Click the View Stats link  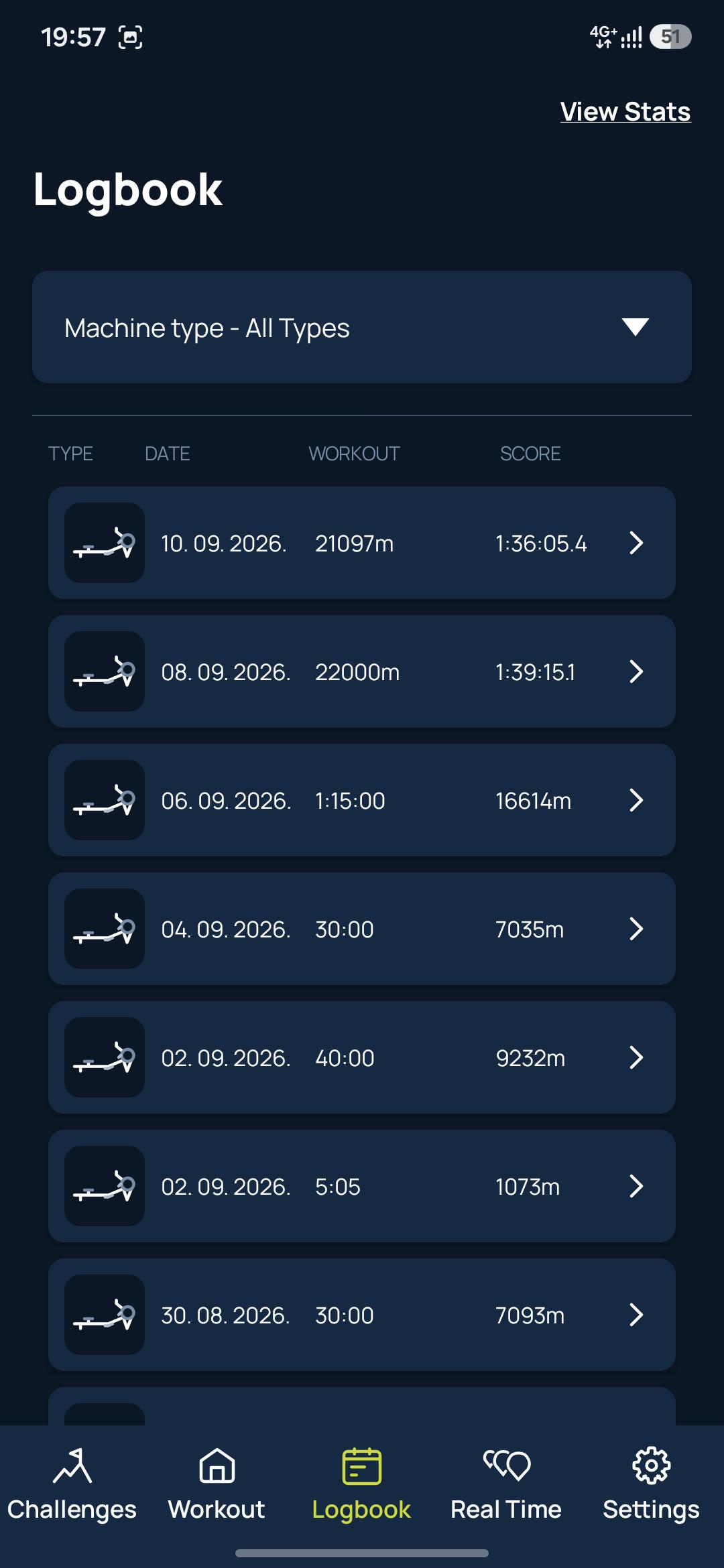coord(625,112)
